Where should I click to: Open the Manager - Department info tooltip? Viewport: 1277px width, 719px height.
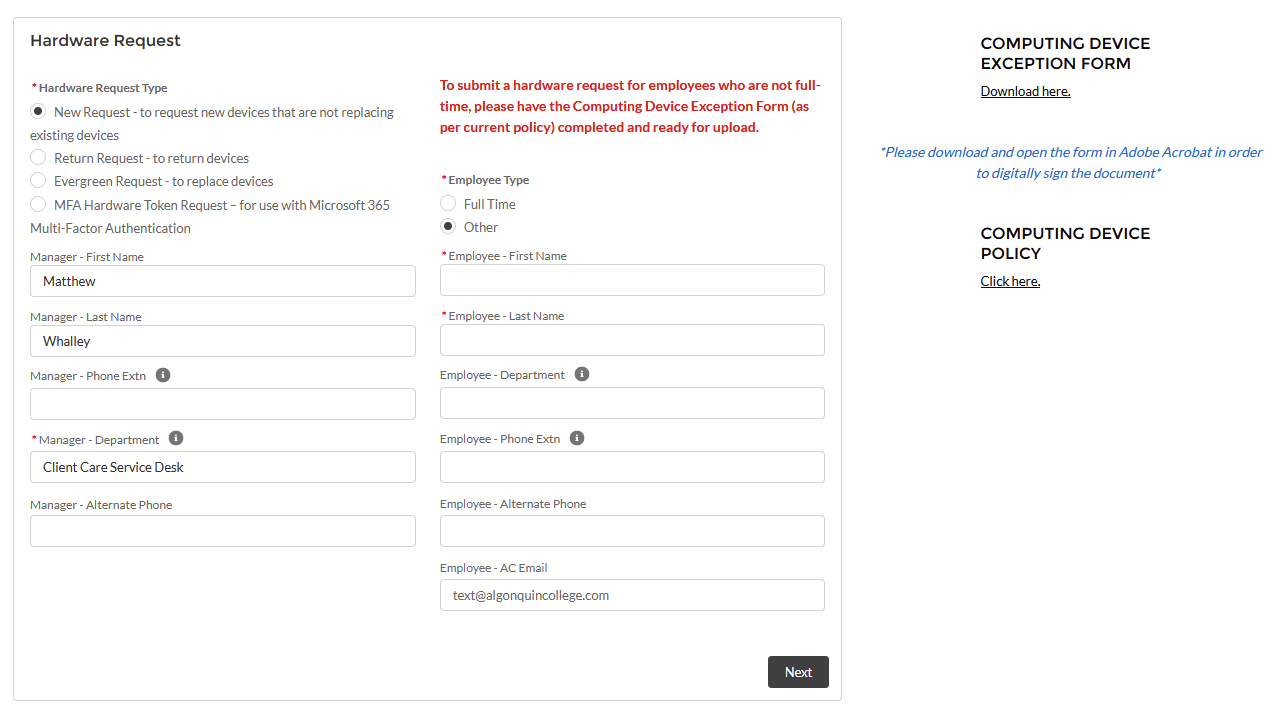[175, 438]
